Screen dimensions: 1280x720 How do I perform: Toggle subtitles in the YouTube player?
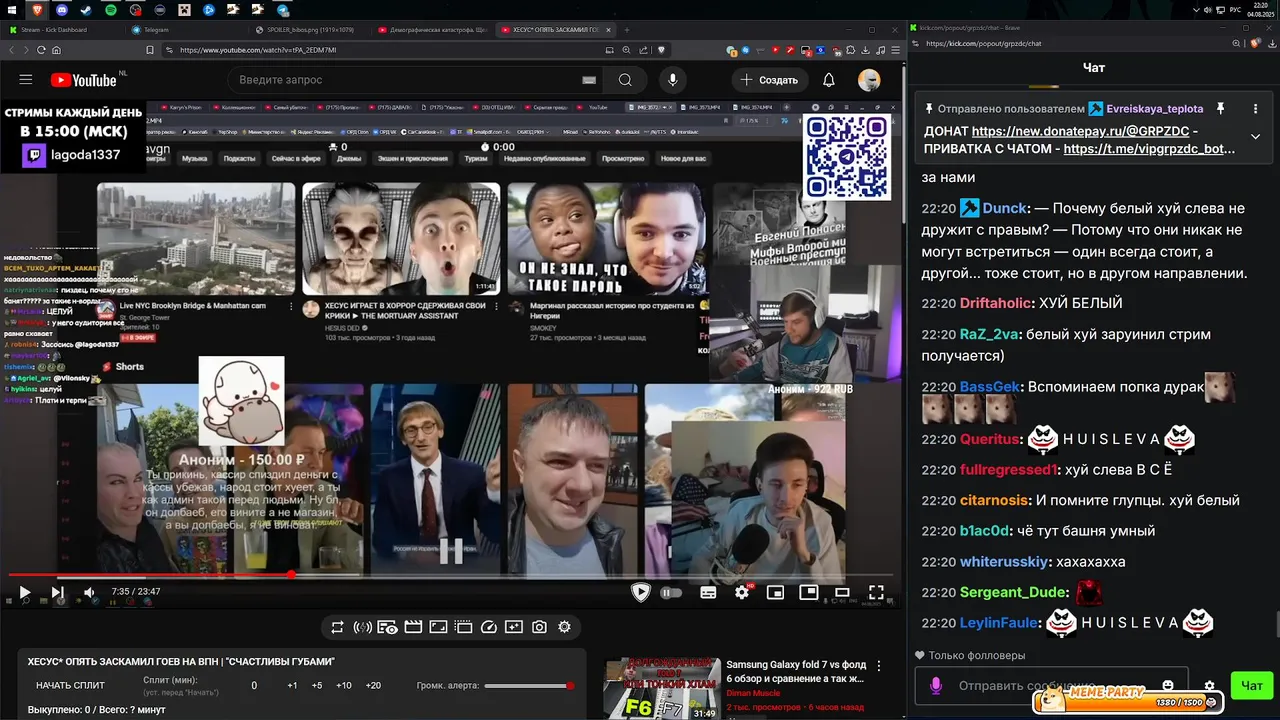tap(708, 592)
